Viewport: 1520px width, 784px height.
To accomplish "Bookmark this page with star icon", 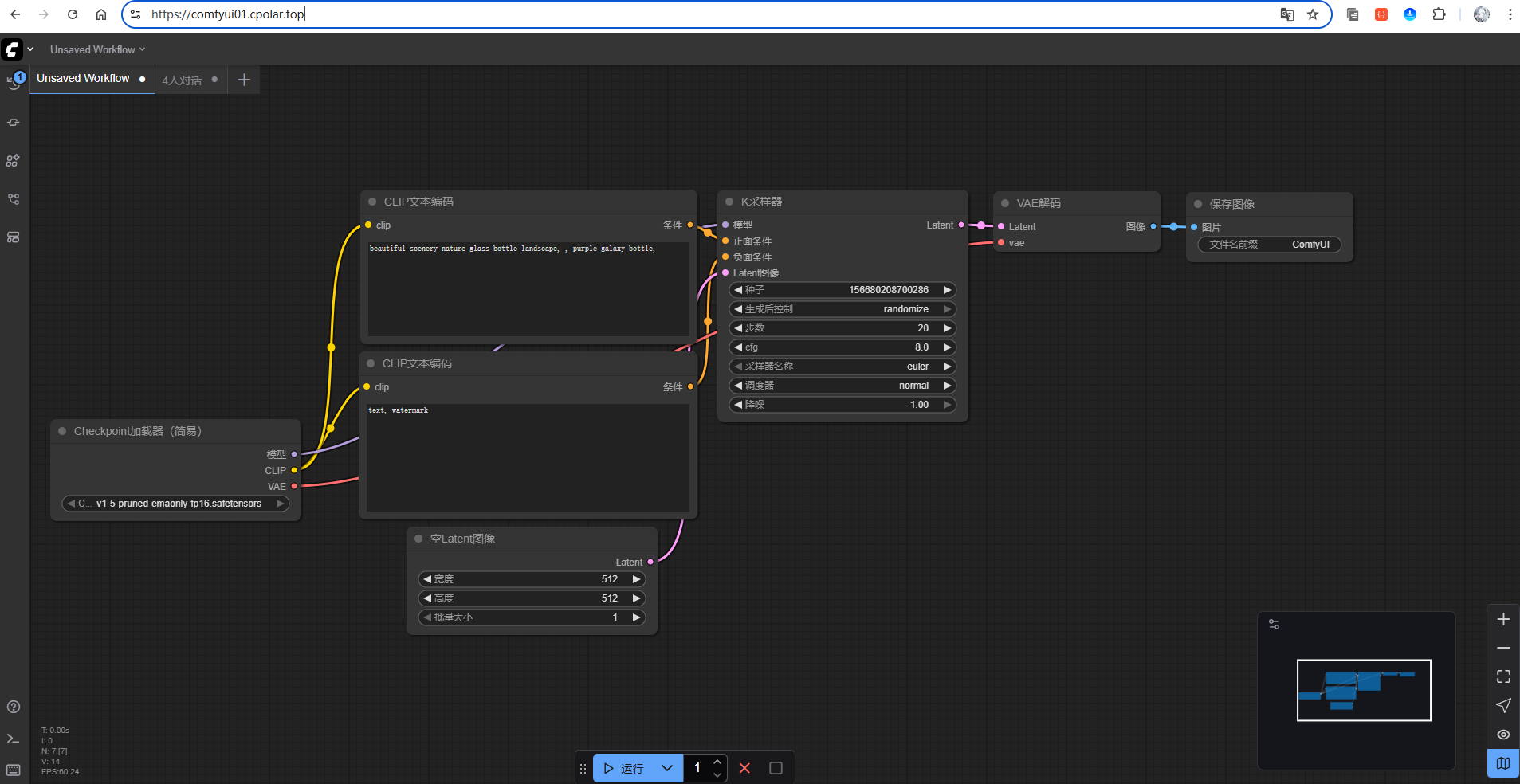I will (1313, 14).
